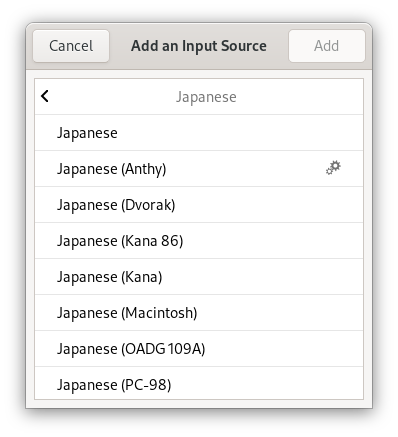Click the Add button in header
The height and width of the screenshot is (437, 398).
pos(327,46)
